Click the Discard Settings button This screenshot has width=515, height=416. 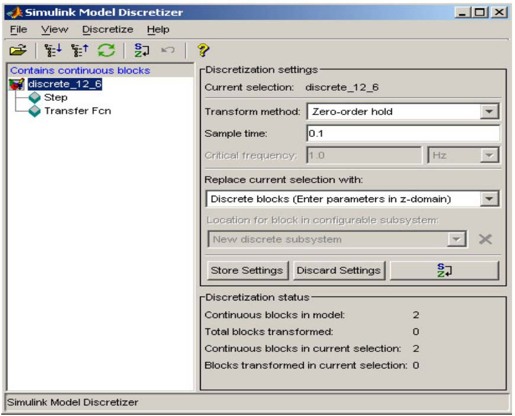pos(339,270)
